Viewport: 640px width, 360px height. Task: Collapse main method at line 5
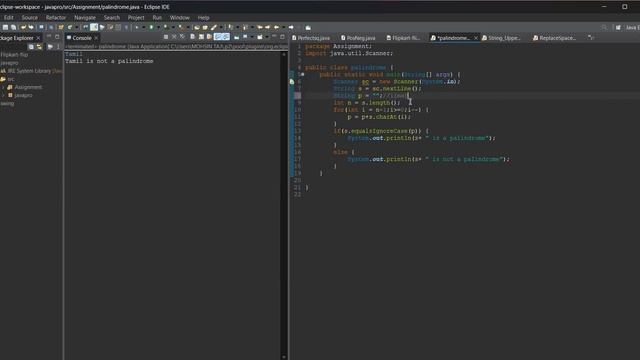coord(302,74)
